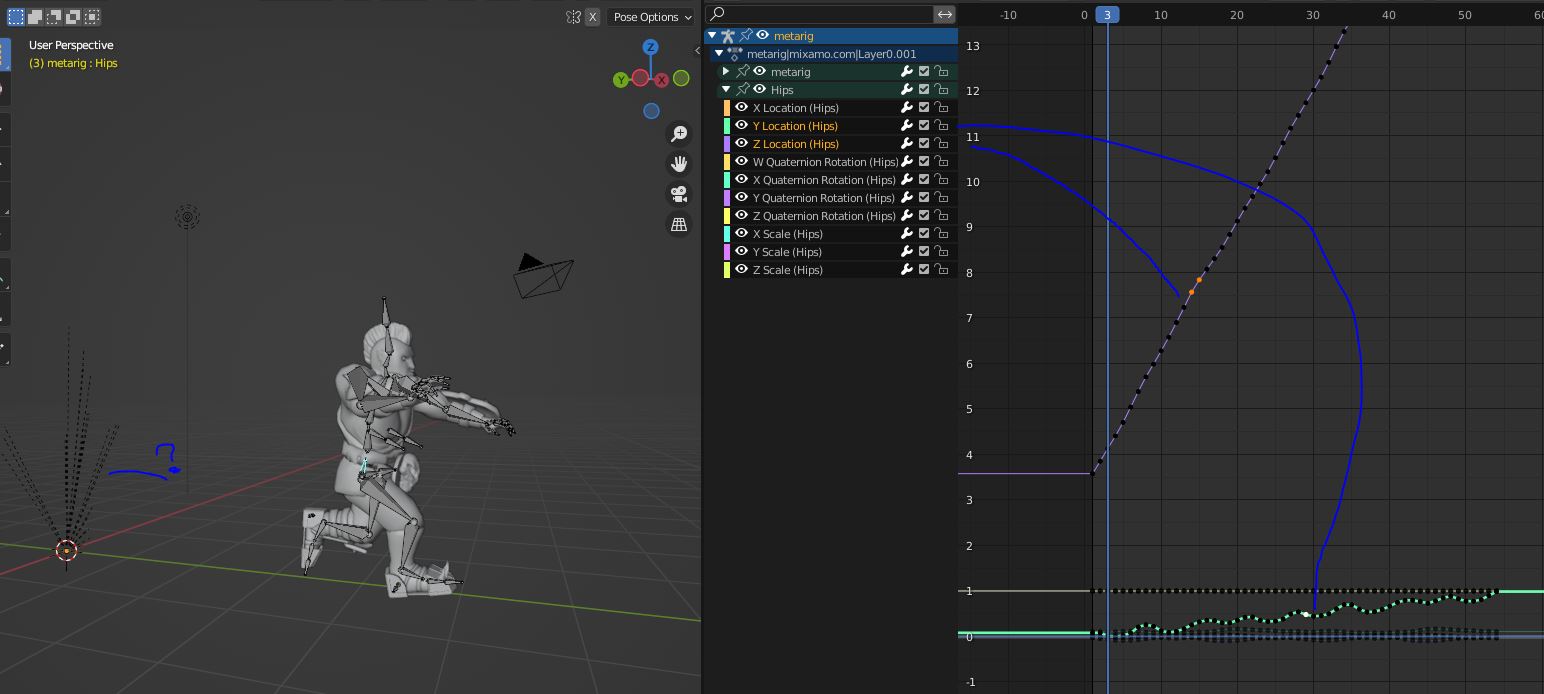This screenshot has height=694, width=1544.
Task: Lock the X Scale (Hips) channel
Action: coord(940,233)
